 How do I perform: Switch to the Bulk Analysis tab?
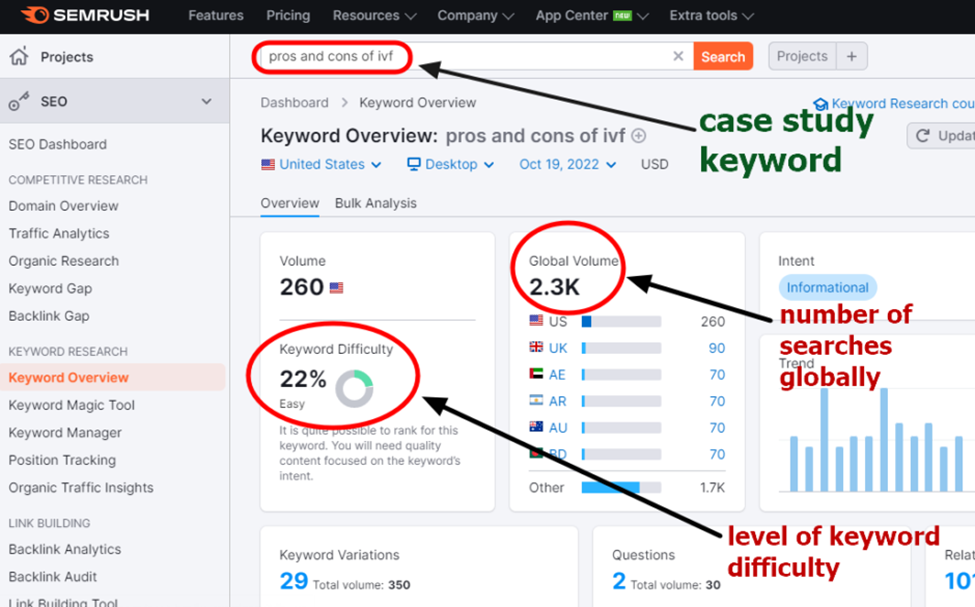click(x=375, y=203)
